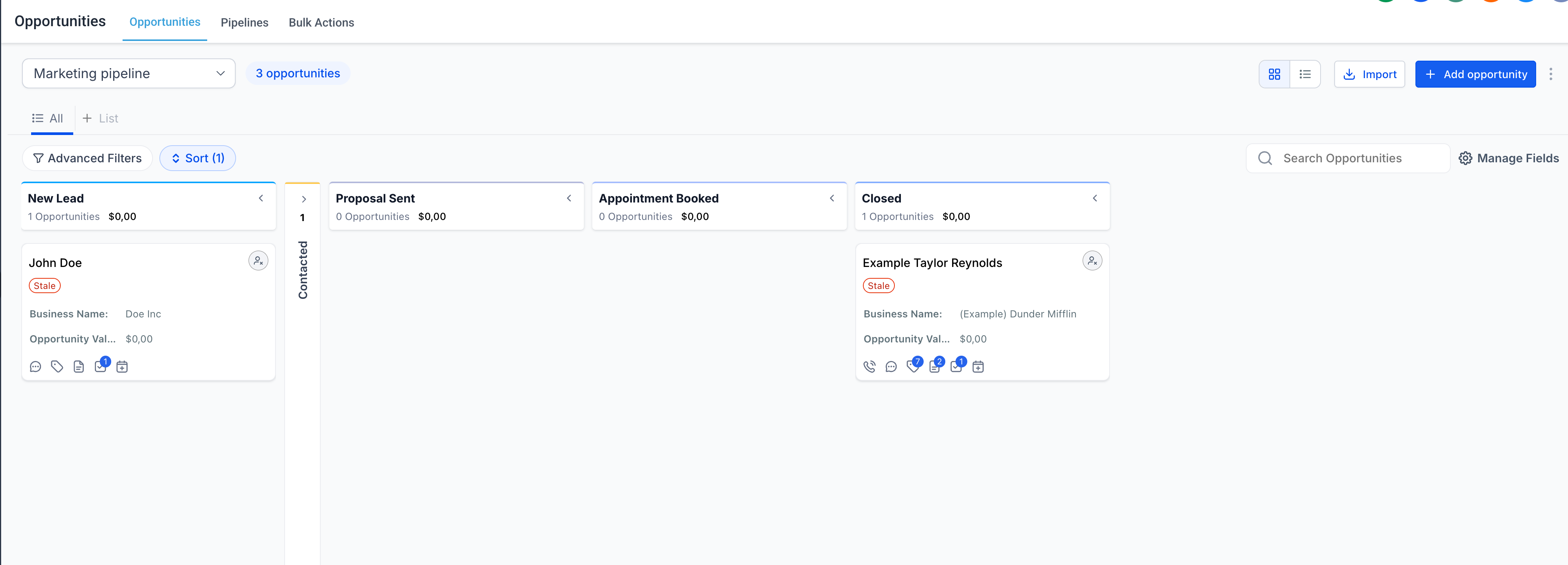Collapse the Closed stage column
Screen dimensions: 1568x565
(1094, 198)
